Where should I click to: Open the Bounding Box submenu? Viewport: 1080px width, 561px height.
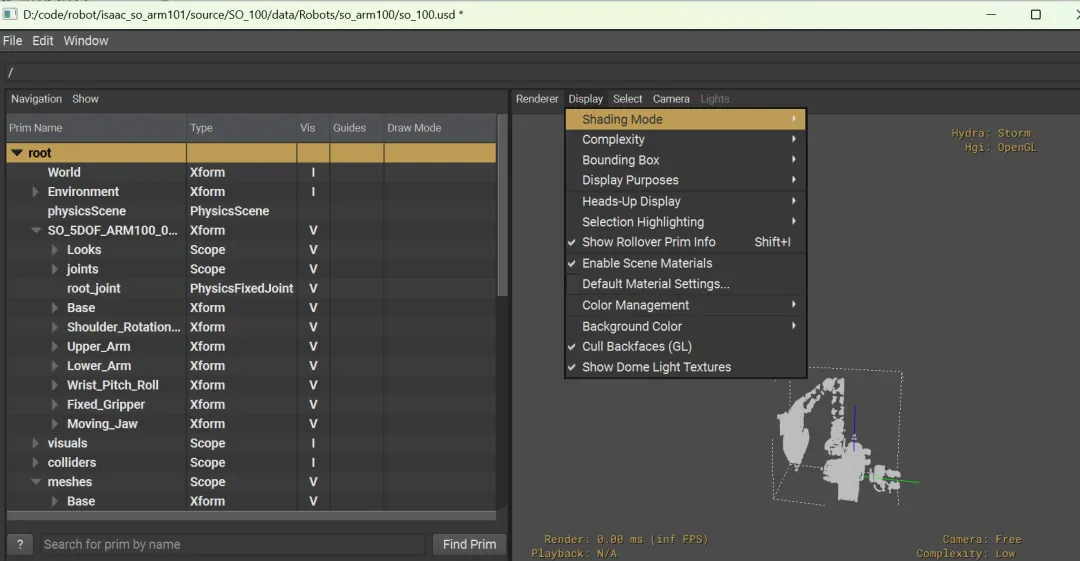(x=685, y=160)
